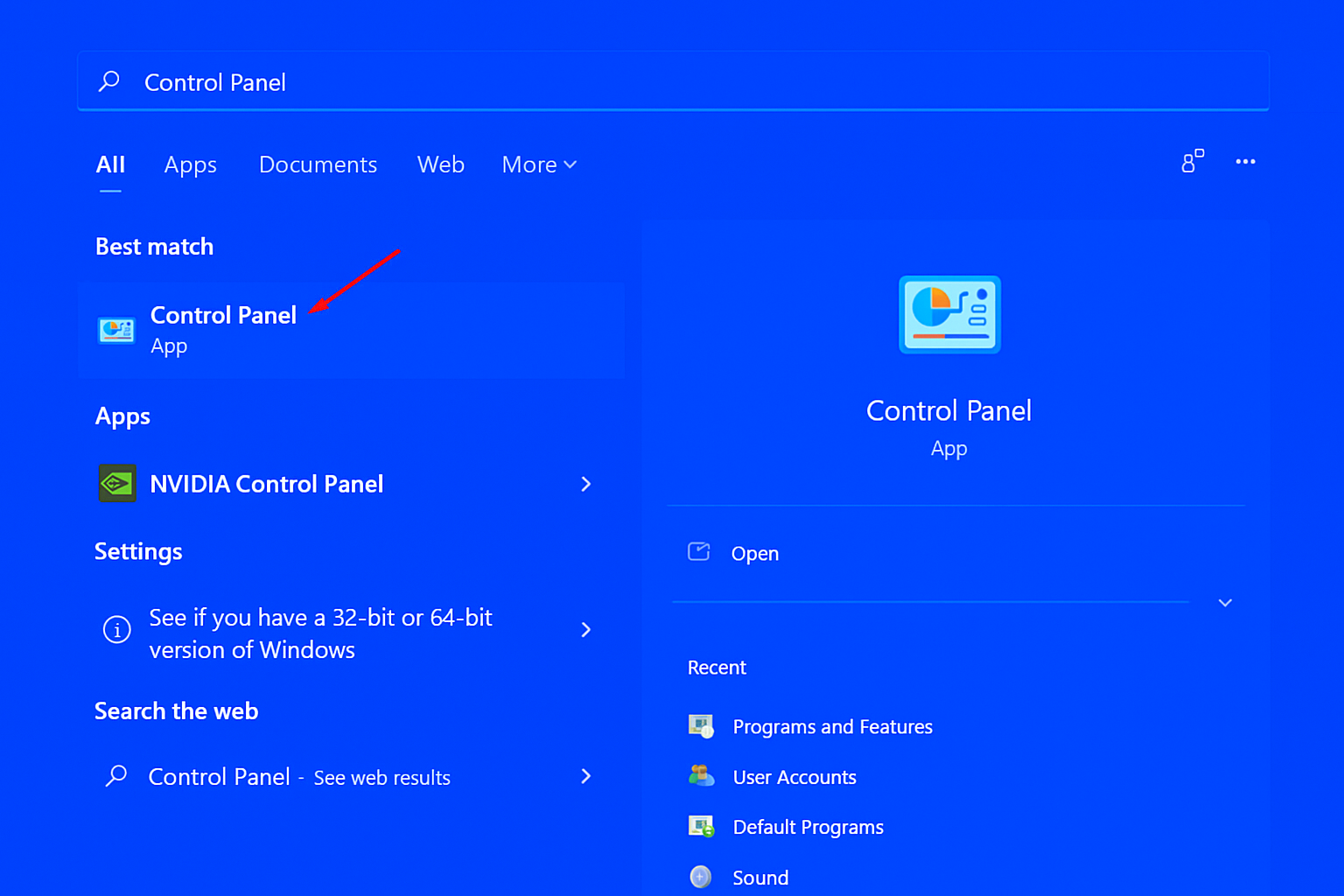The height and width of the screenshot is (896, 1344).
Task: Click the Search the web heading
Action: point(176,710)
